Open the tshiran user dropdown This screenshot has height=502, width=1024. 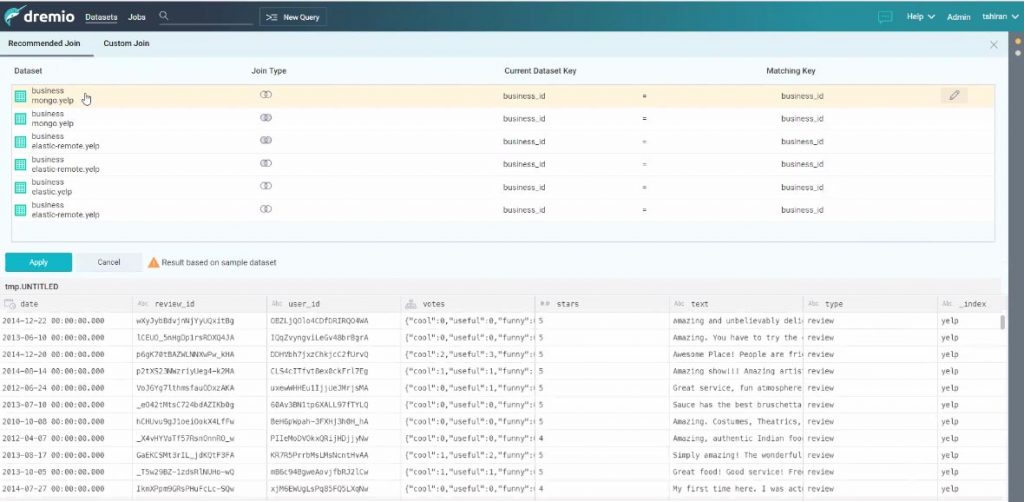click(1000, 17)
